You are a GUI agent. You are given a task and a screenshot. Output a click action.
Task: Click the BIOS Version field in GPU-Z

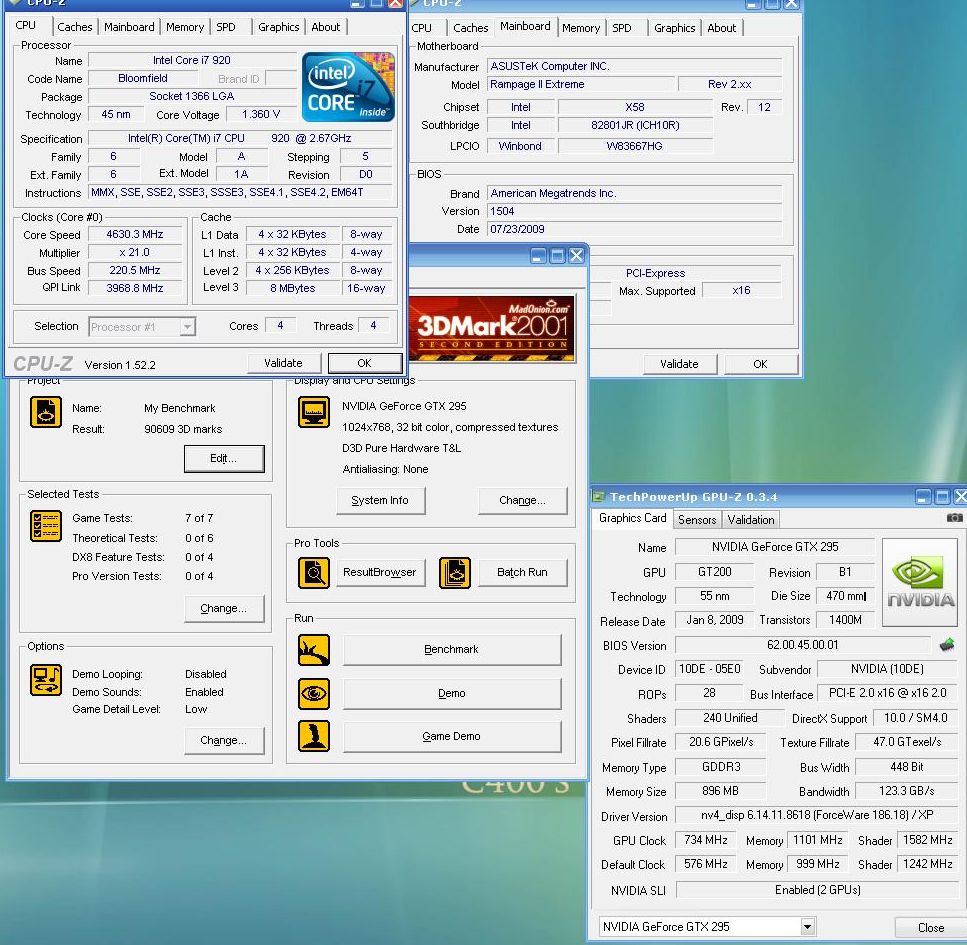802,645
